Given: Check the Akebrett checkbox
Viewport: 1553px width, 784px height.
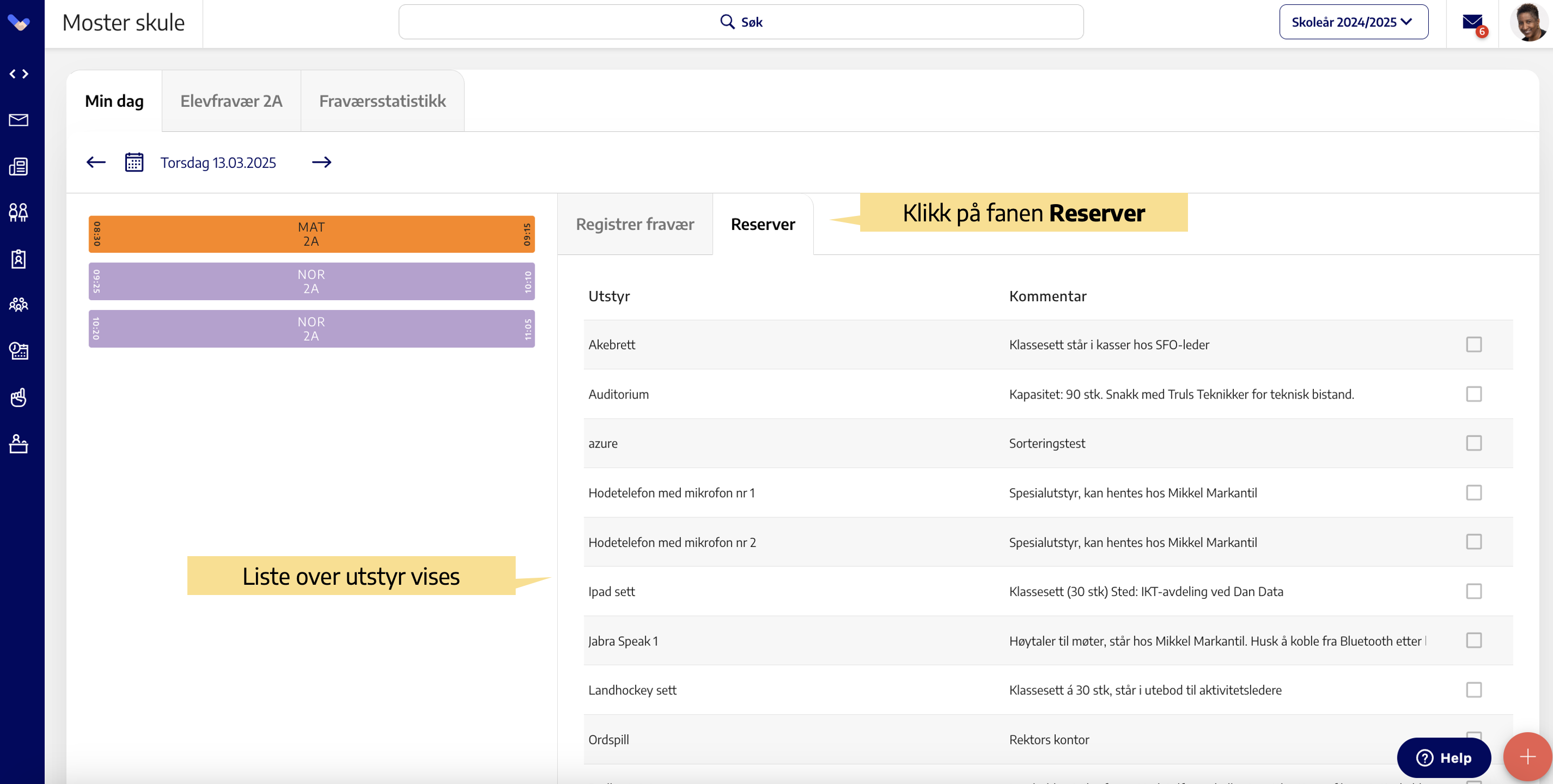Looking at the screenshot, I should point(1474,344).
